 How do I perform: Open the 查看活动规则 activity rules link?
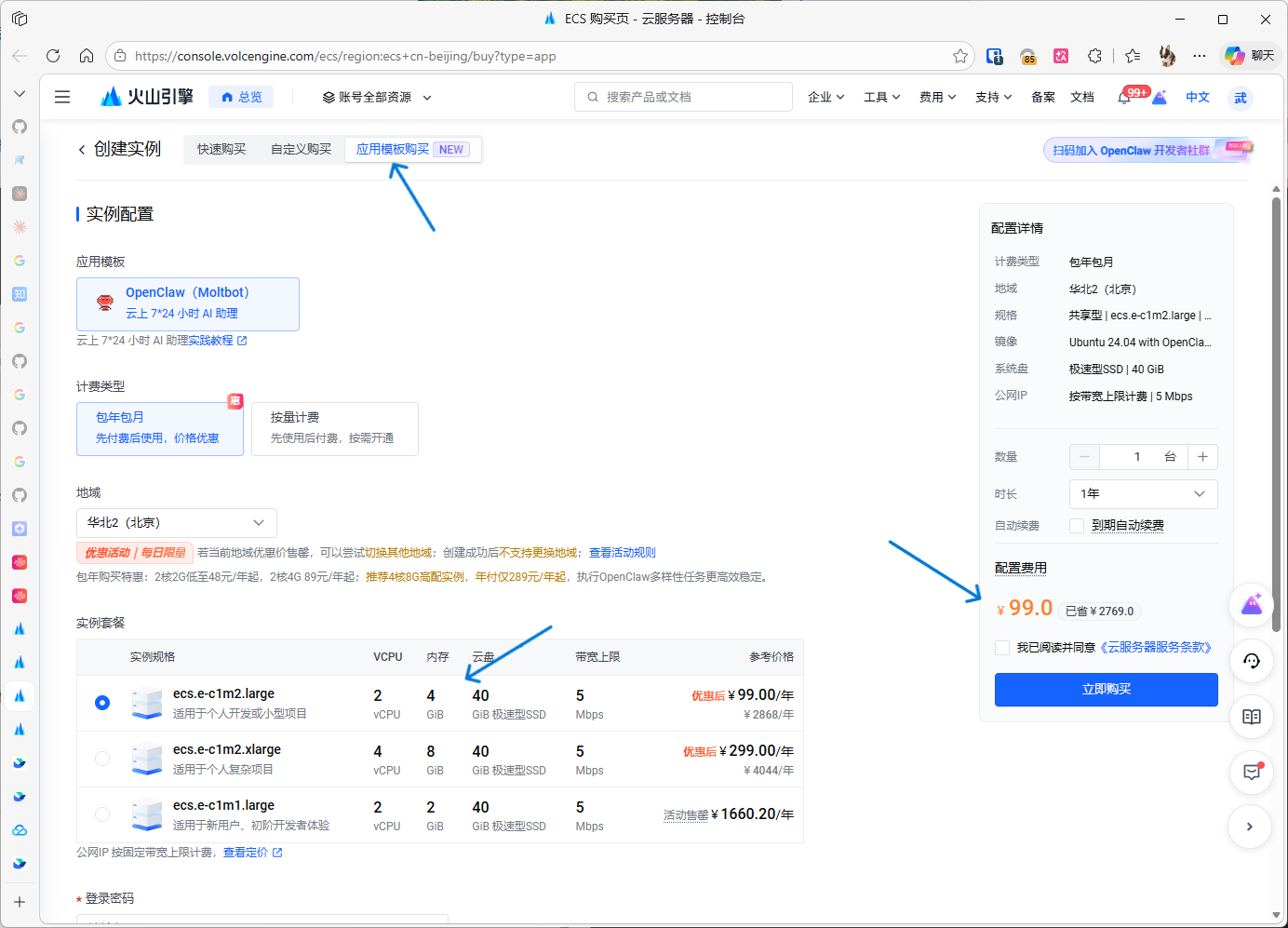pyautogui.click(x=623, y=552)
